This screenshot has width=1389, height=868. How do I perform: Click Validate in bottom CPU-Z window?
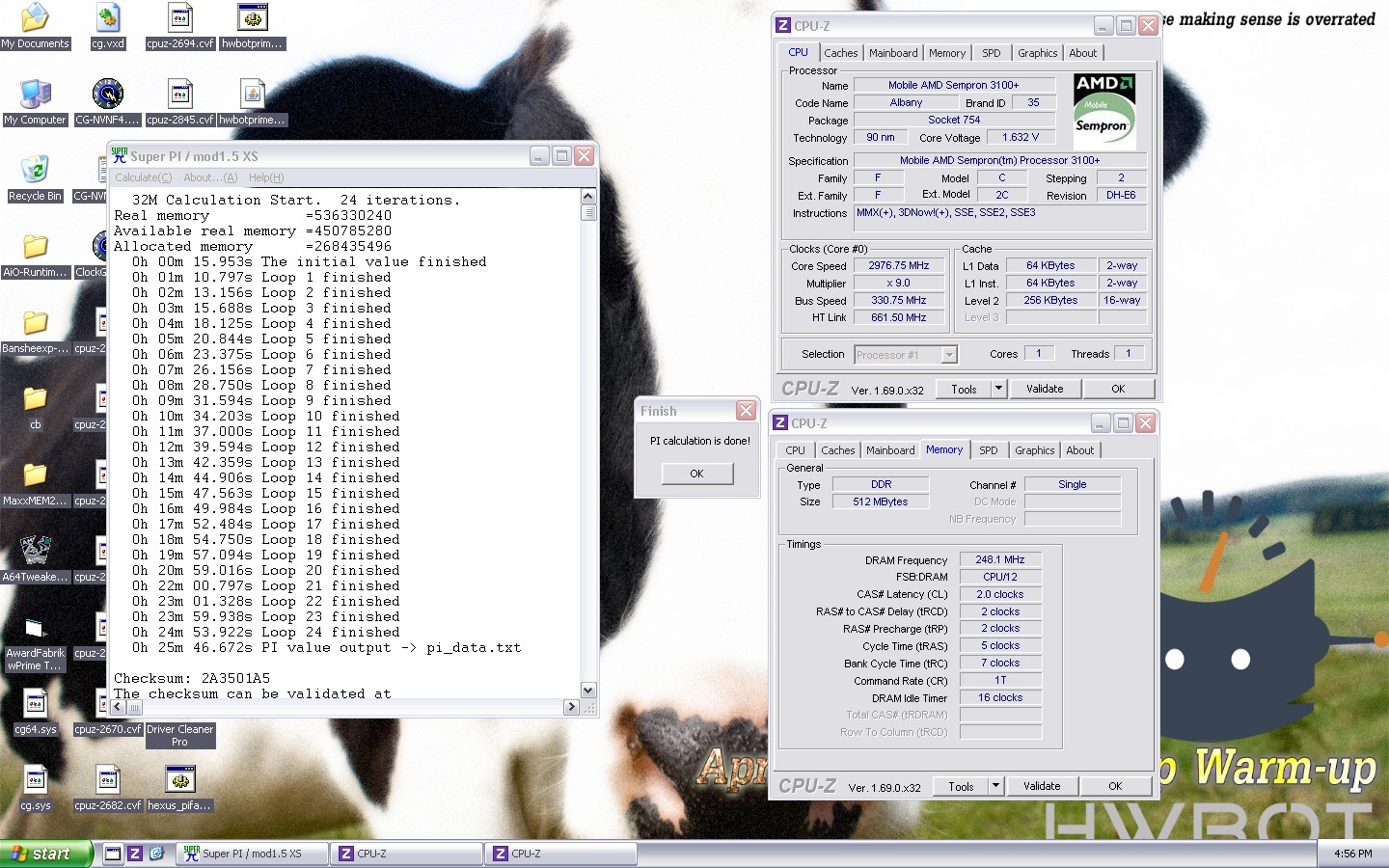click(x=1042, y=786)
